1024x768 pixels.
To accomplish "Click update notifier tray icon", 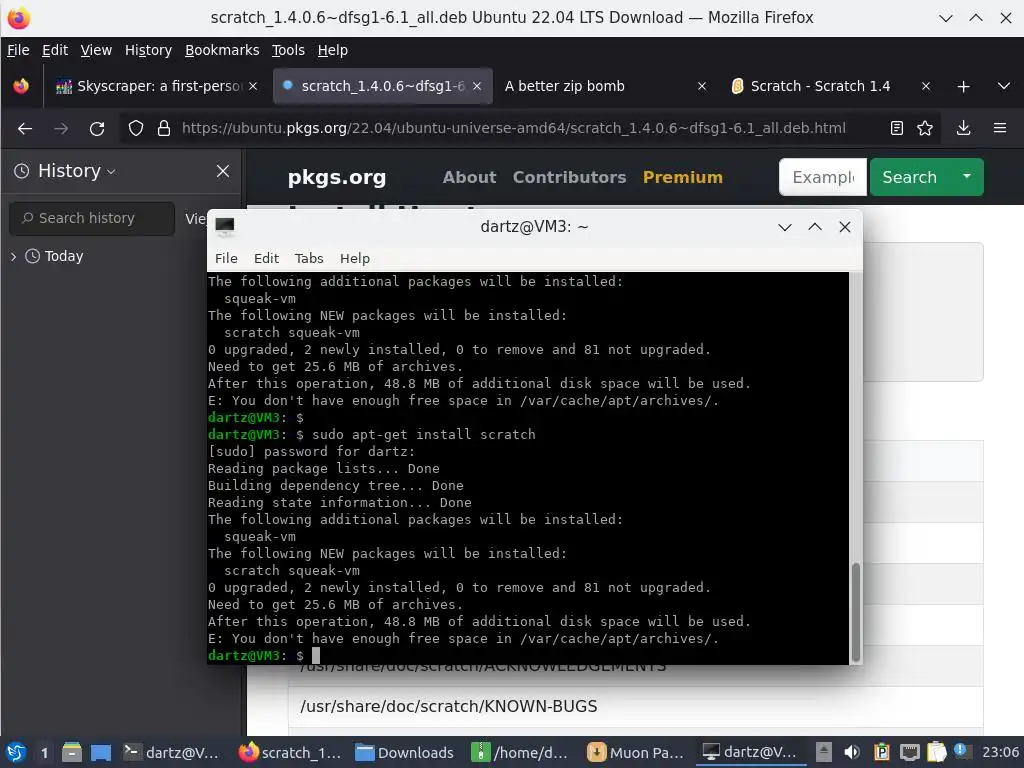I will pyautogui.click(x=960, y=750).
